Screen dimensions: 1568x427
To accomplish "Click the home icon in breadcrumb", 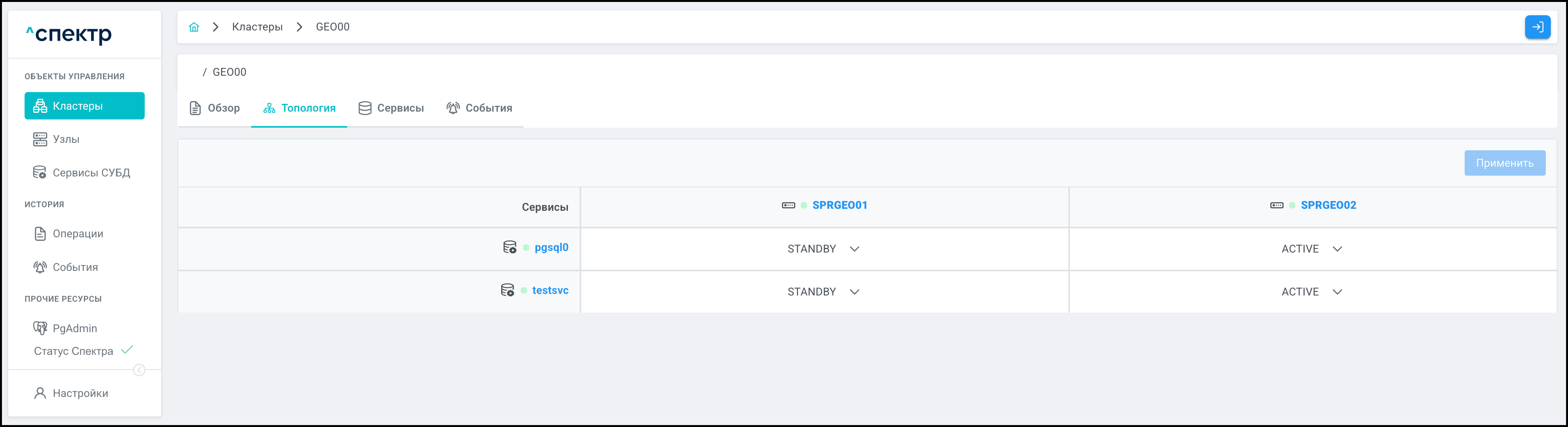I will point(193,27).
